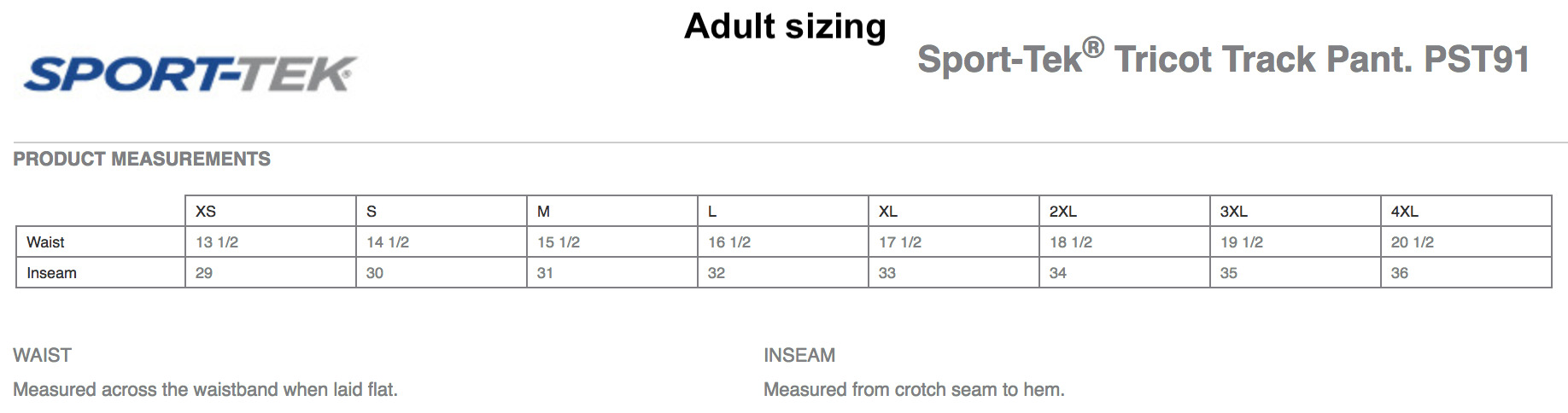This screenshot has width=1568, height=413.
Task: Select the M size column header
Action: (x=543, y=212)
